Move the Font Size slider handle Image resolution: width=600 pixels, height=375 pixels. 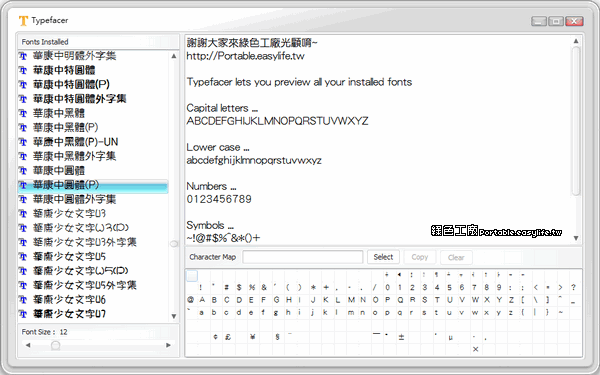point(55,346)
